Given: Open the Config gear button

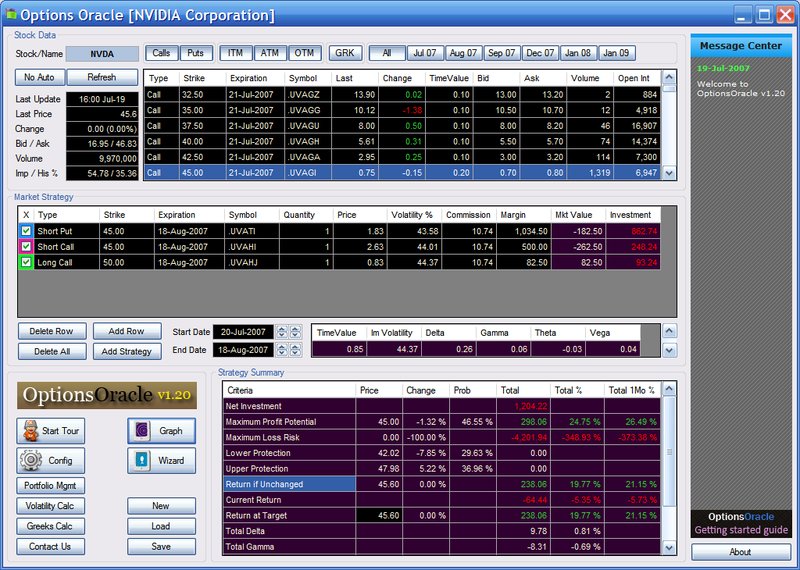Looking at the screenshot, I should pos(51,460).
